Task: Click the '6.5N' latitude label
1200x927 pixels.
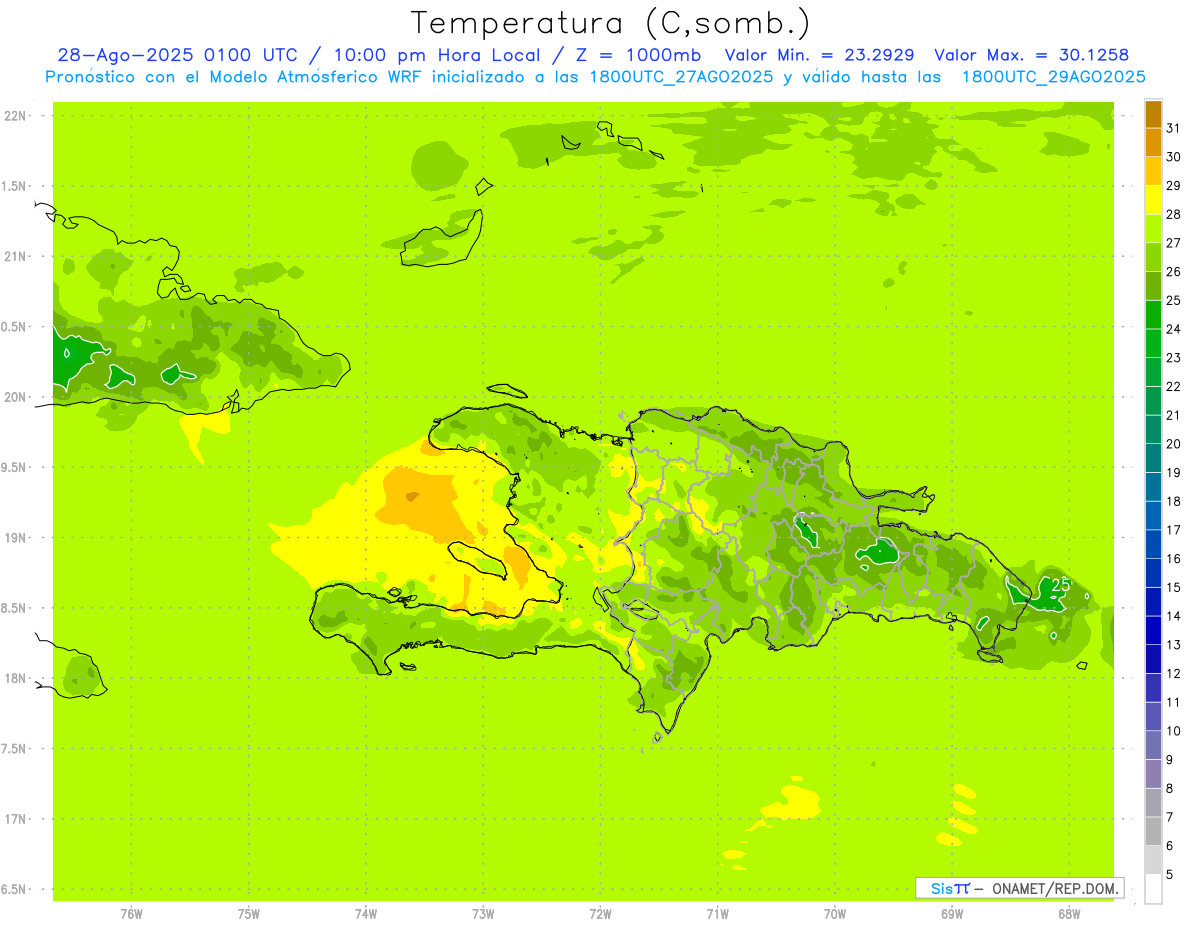Action: pyautogui.click(x=15, y=889)
